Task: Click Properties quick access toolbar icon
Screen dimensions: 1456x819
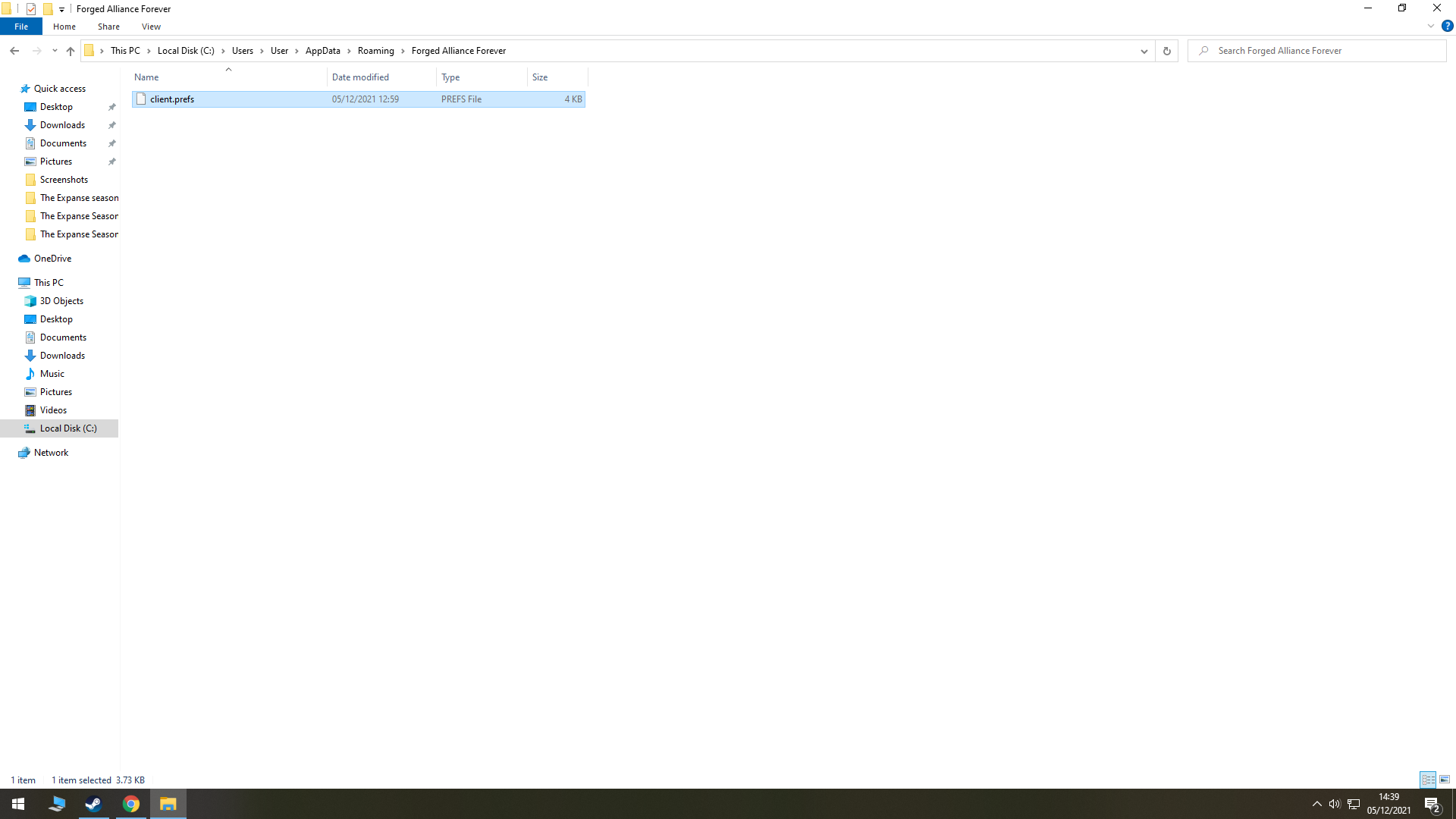Action: point(31,9)
